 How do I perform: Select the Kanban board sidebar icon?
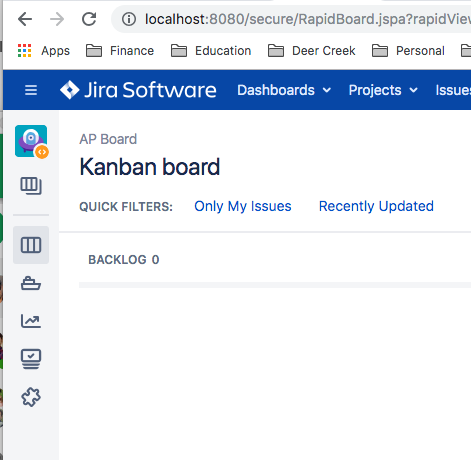click(31, 245)
